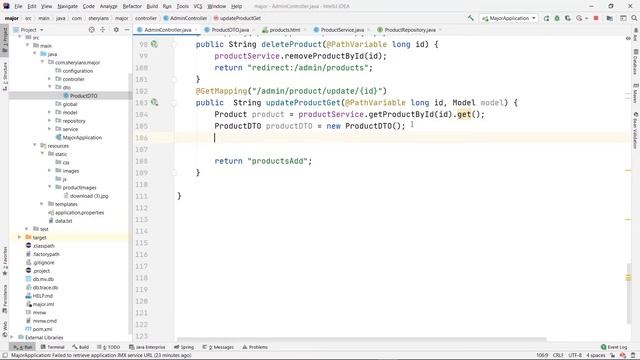Open the Event Log

pos(614,347)
